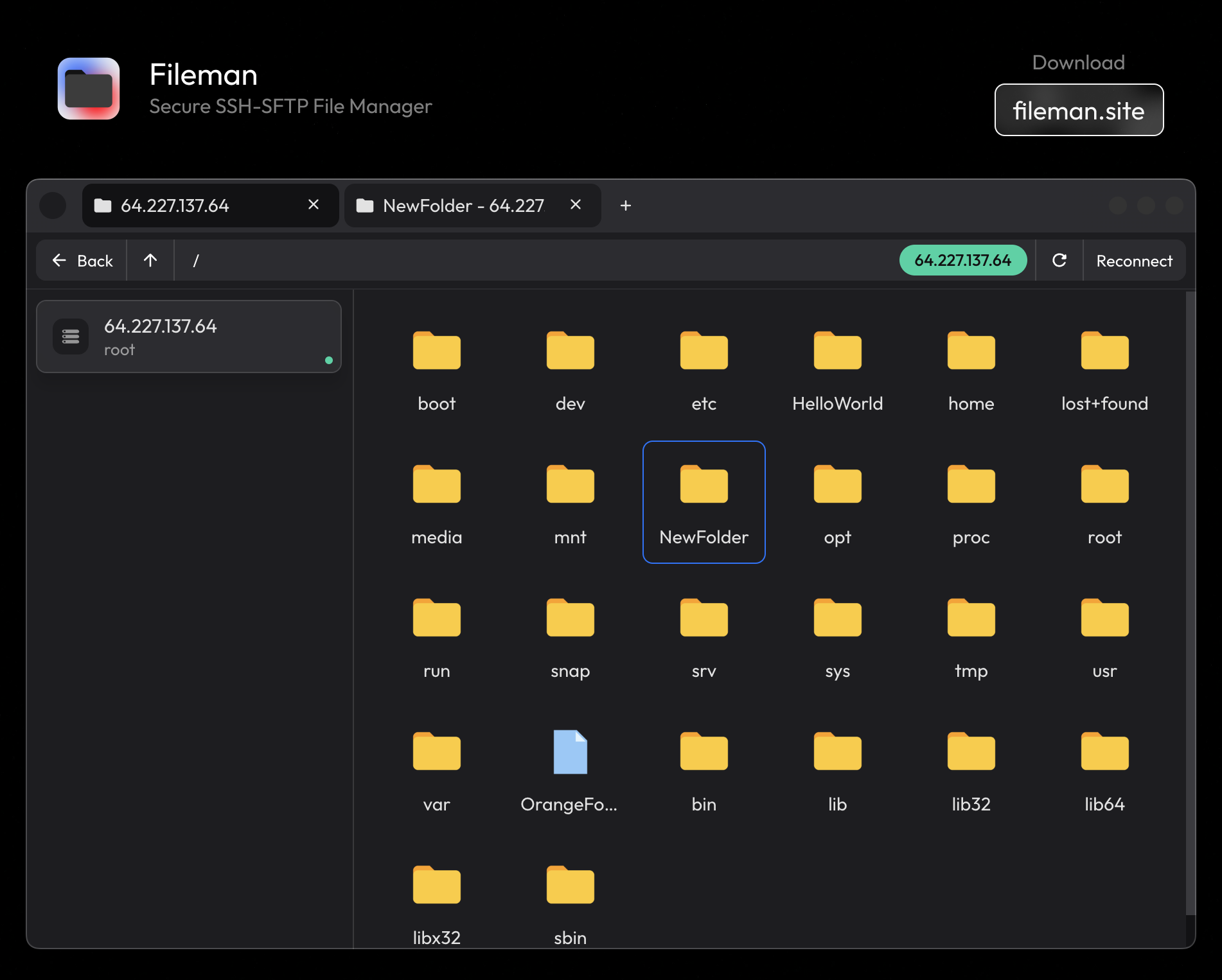The height and width of the screenshot is (980, 1222).
Task: Click the Back button
Action: pos(82,260)
